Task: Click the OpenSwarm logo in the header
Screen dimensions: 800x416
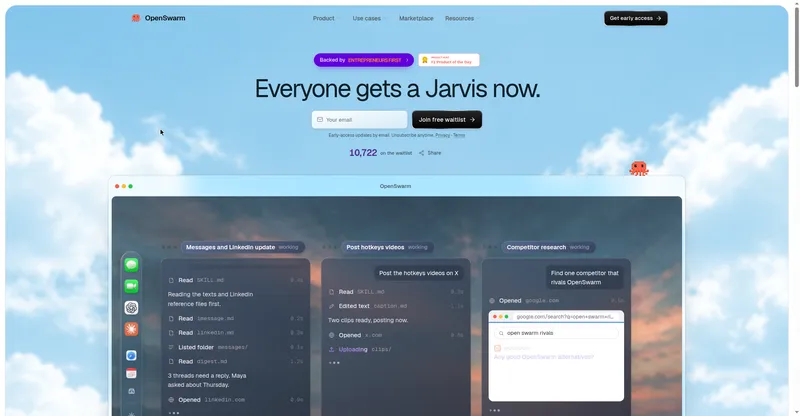Action: coord(158,18)
